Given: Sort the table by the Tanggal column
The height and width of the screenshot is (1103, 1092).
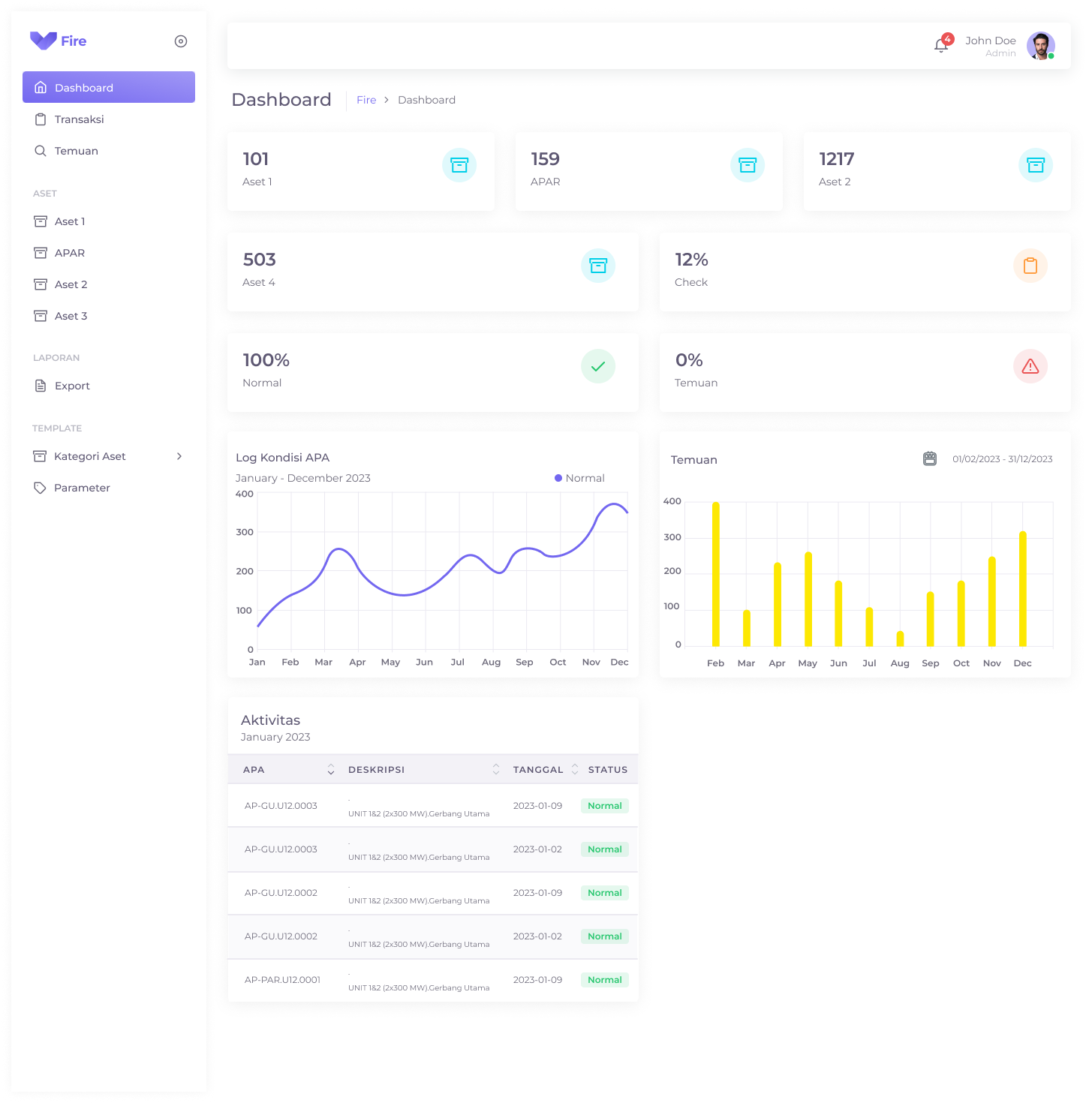Looking at the screenshot, I should [575, 769].
